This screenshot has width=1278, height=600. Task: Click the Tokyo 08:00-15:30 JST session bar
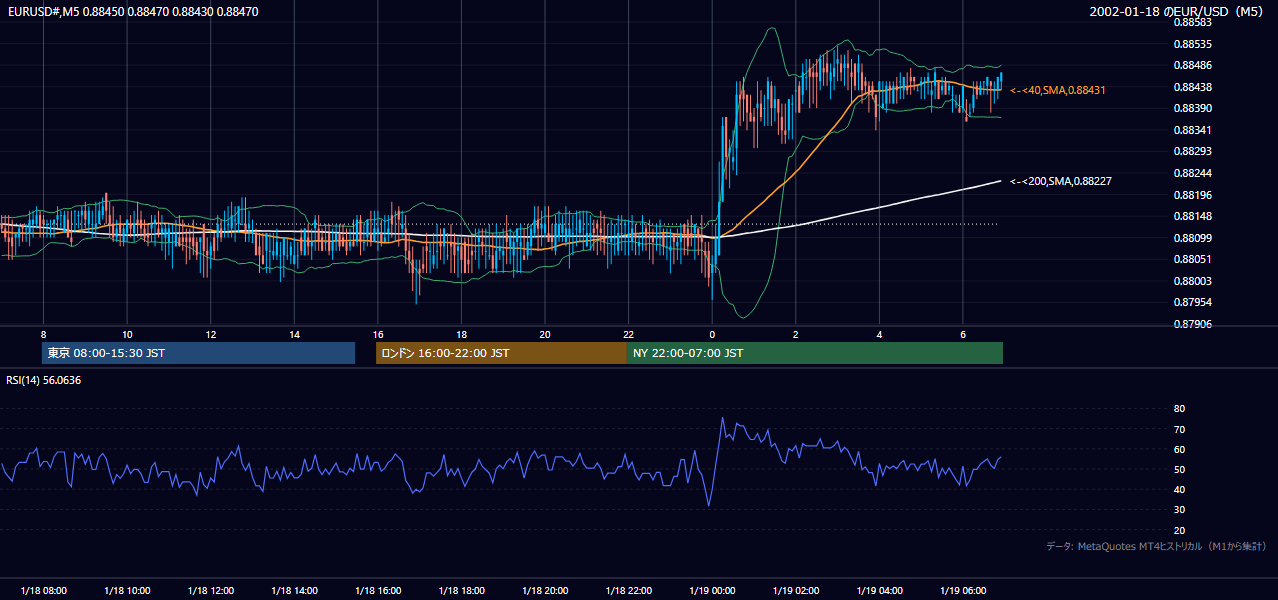click(198, 353)
